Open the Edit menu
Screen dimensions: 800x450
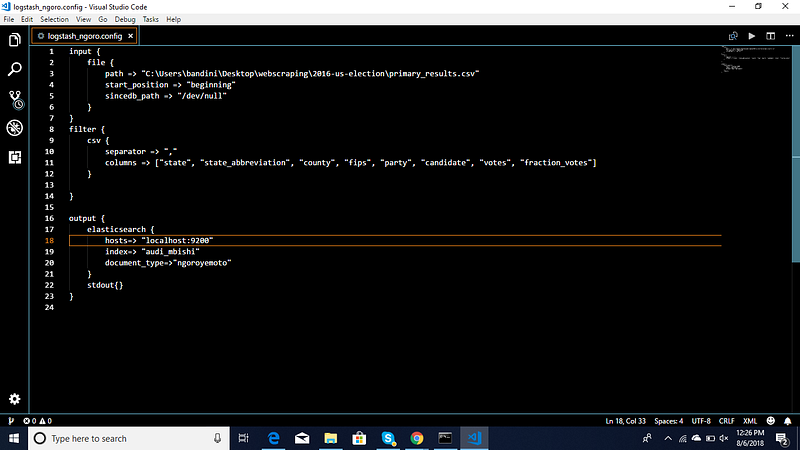[x=27, y=19]
